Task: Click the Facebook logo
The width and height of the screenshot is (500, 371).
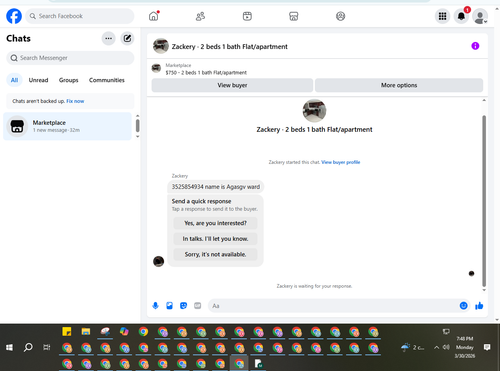Action: coord(14,16)
